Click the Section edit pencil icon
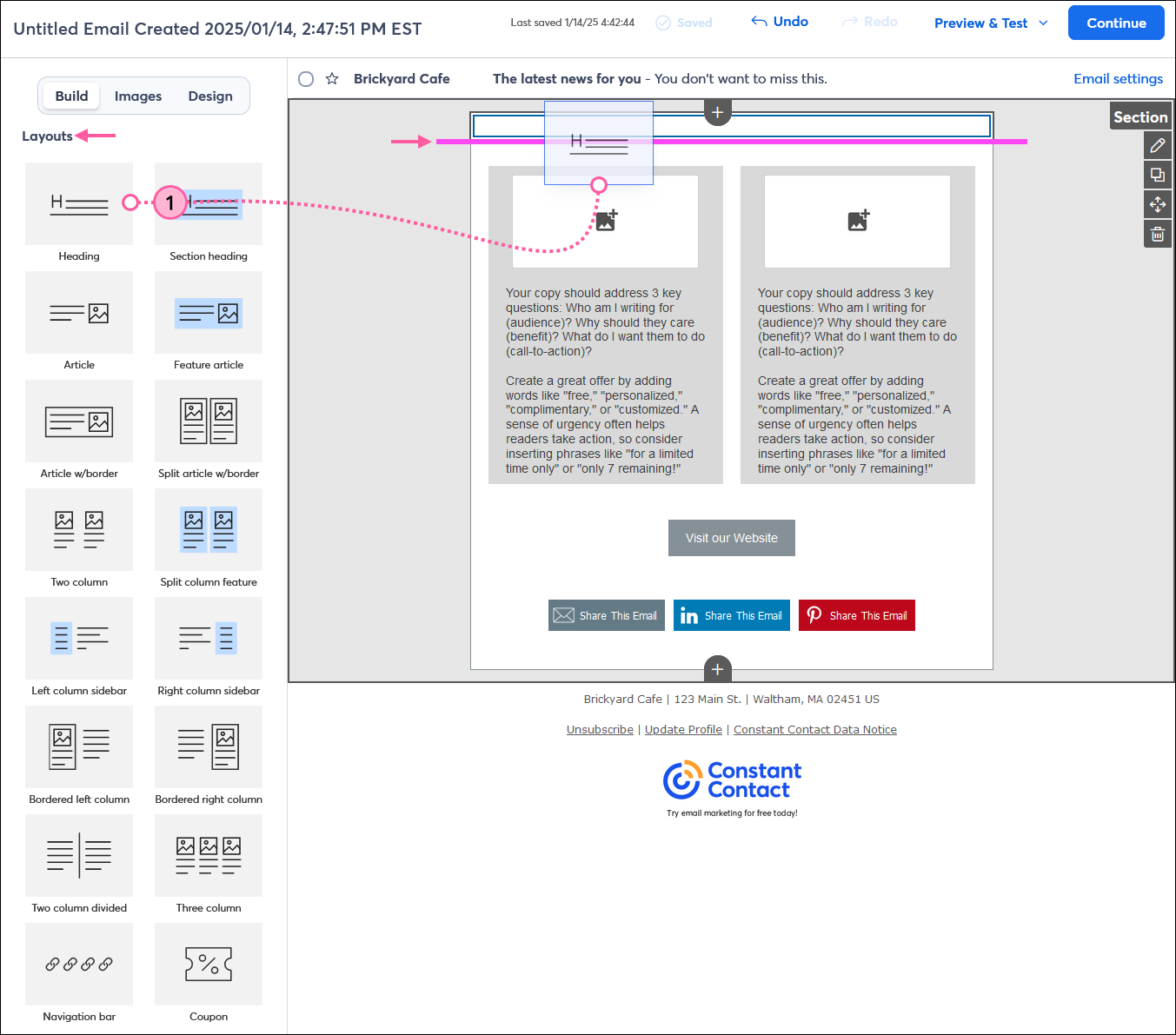Viewport: 1176px width, 1035px height. pos(1158,146)
